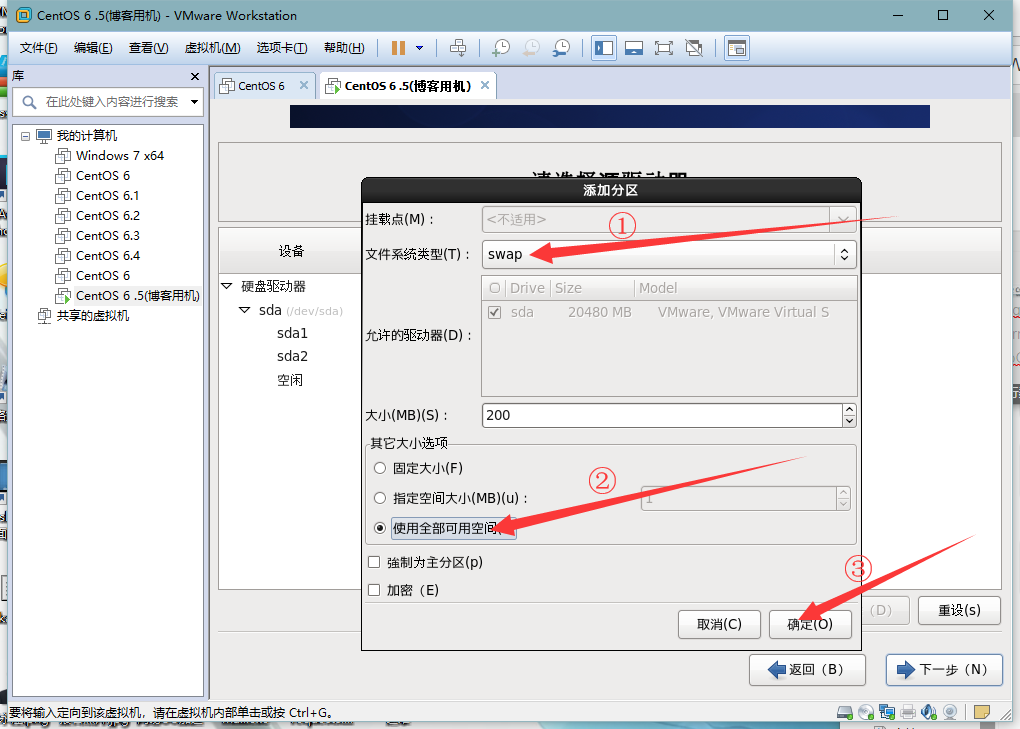
Task: Open the 帮助(H) menu
Action: 344,47
